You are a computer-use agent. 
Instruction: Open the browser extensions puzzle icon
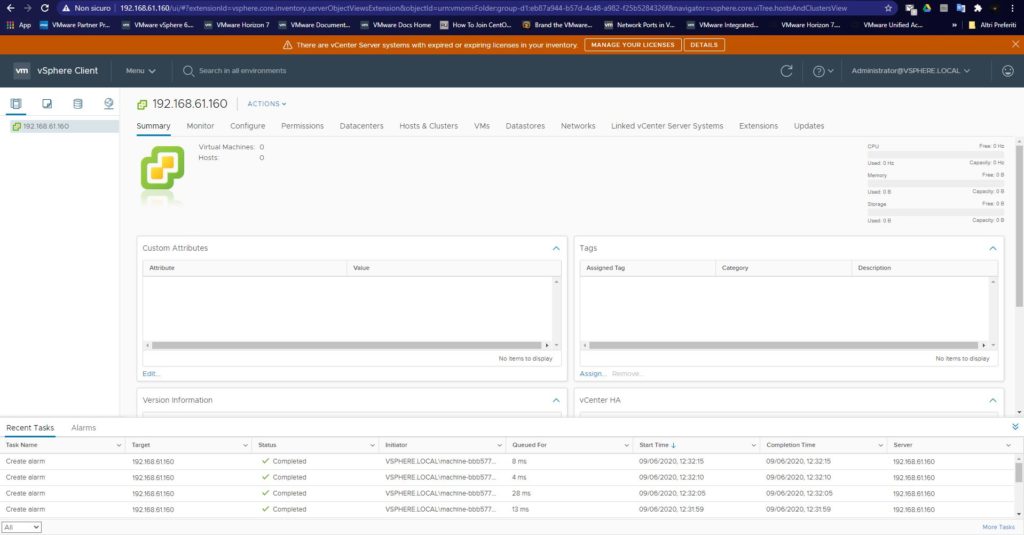[978, 8]
